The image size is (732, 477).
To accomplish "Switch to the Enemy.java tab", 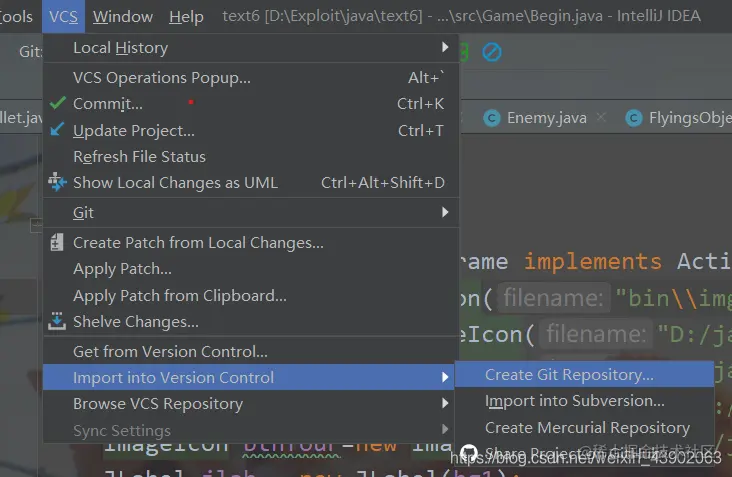I will pyautogui.click(x=546, y=118).
